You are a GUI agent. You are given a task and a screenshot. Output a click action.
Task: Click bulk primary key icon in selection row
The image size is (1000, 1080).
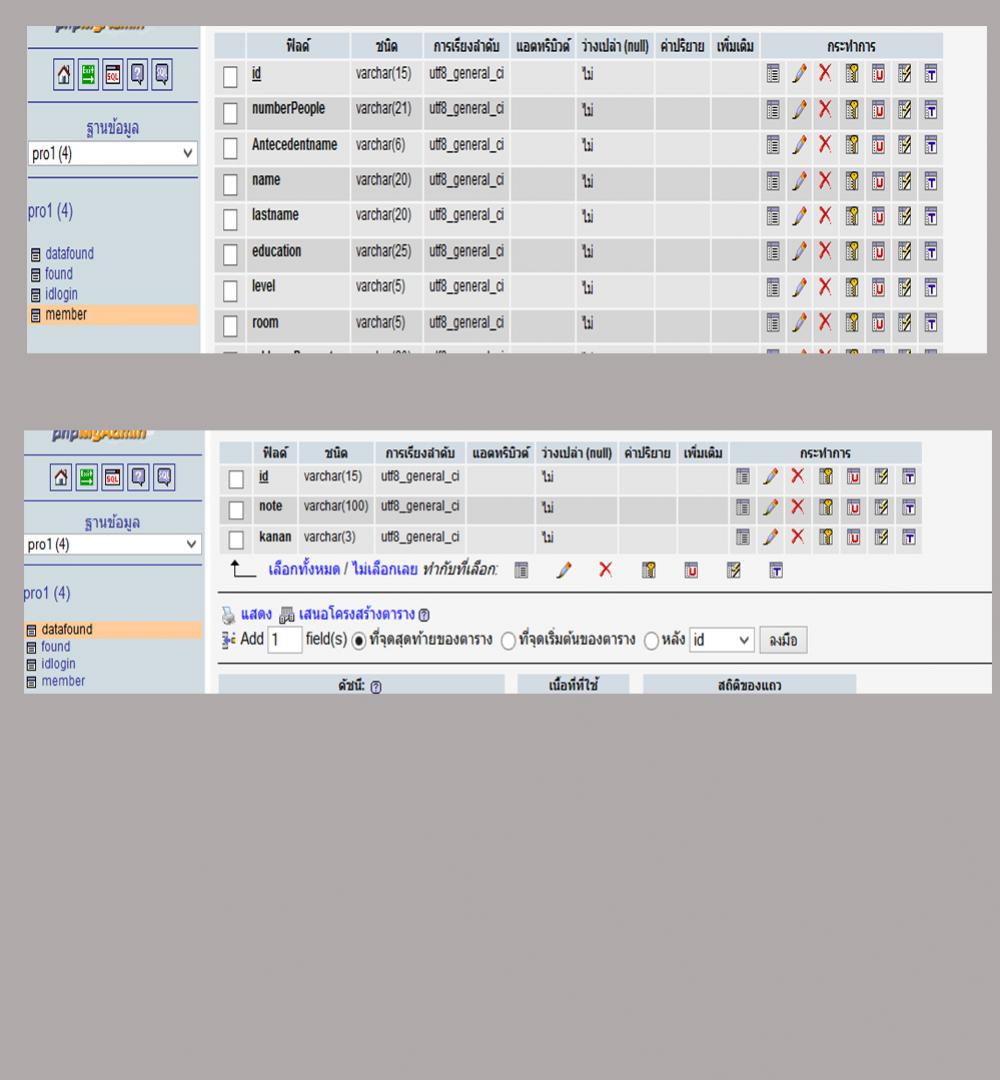click(649, 570)
